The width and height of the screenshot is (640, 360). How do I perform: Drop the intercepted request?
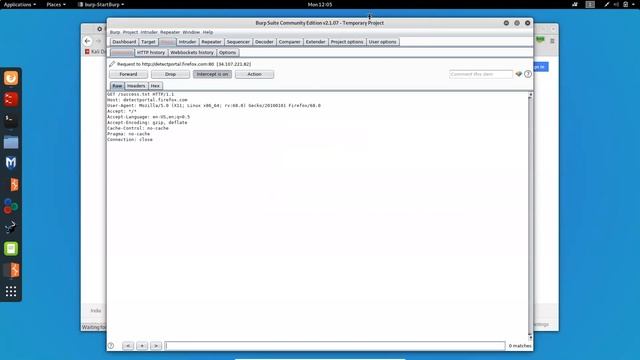pos(170,74)
